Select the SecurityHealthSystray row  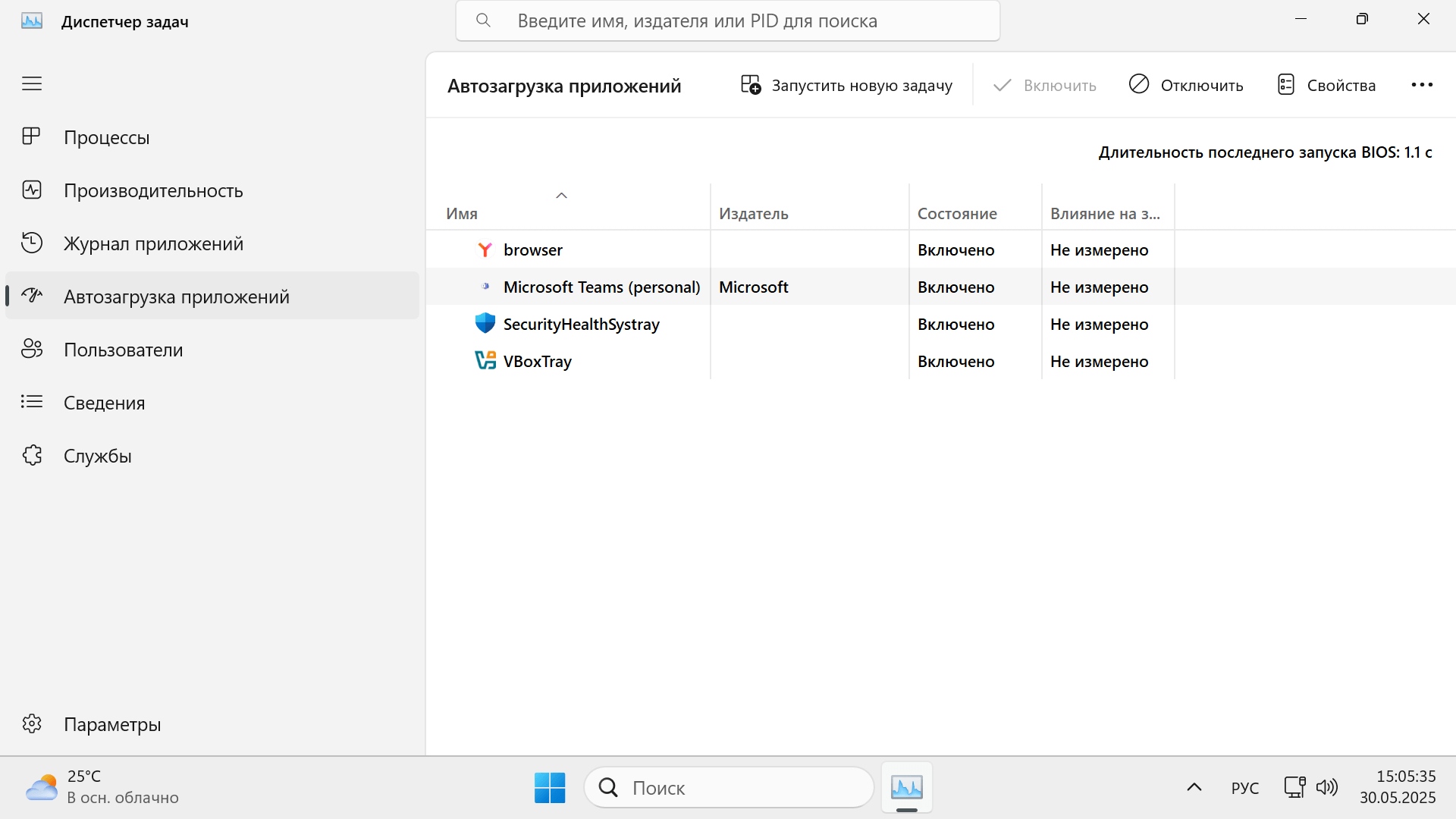pos(581,325)
